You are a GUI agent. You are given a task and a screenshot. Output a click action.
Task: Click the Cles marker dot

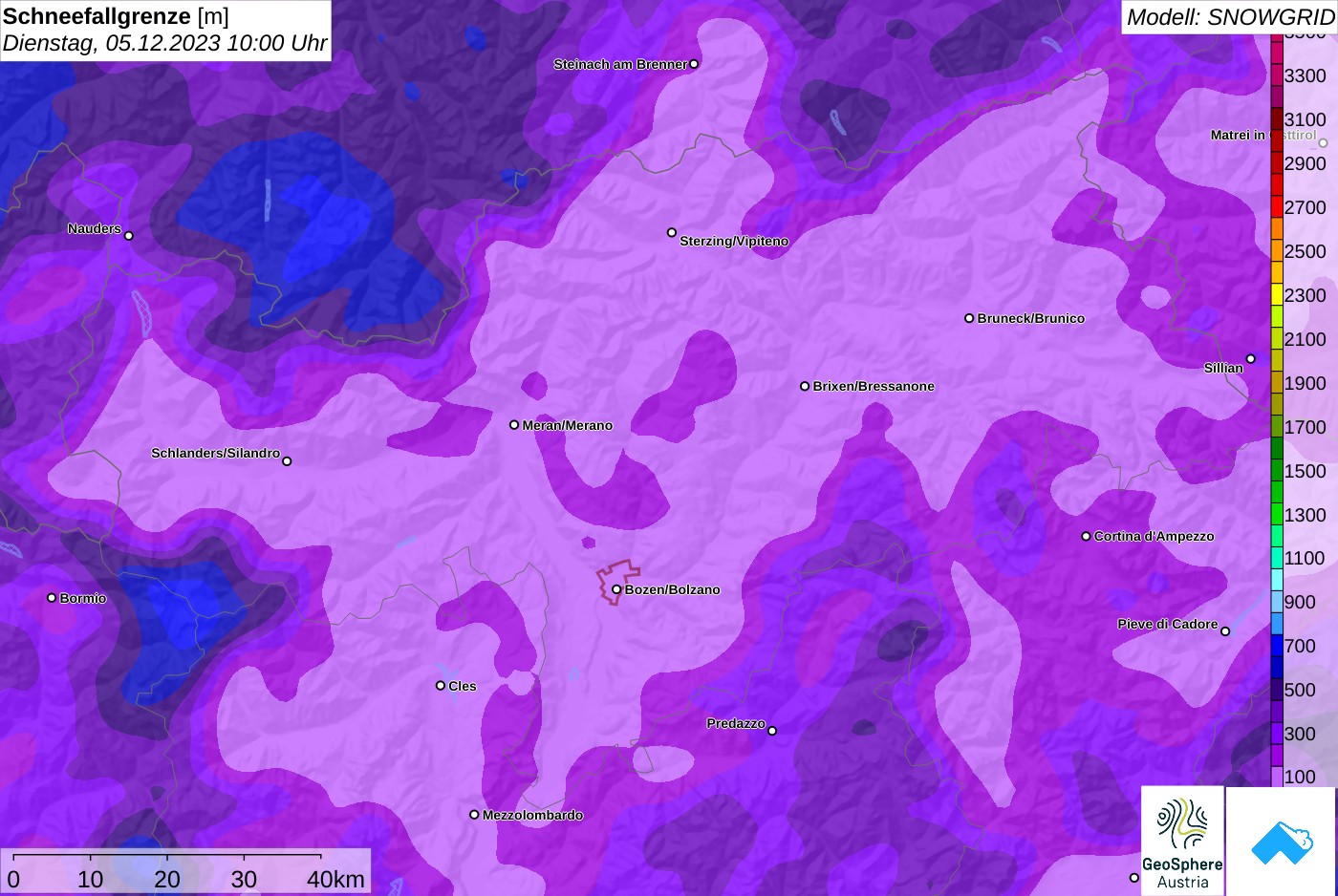click(441, 685)
